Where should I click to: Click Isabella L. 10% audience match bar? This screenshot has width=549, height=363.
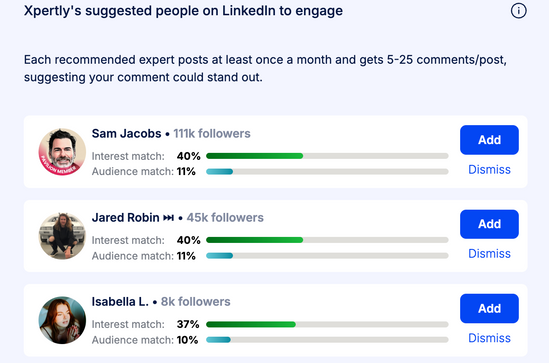click(327, 340)
